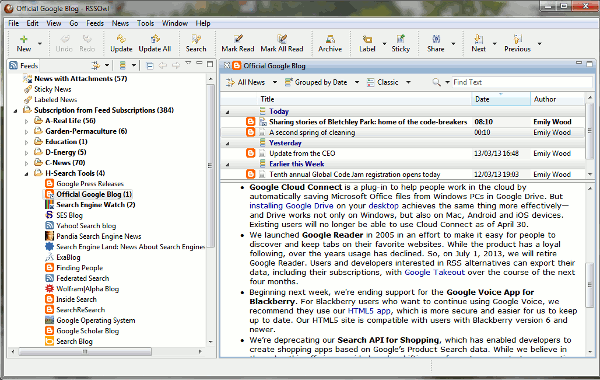Sort news by the Author column
Screen dimensions: 600x380
[x=557, y=99]
